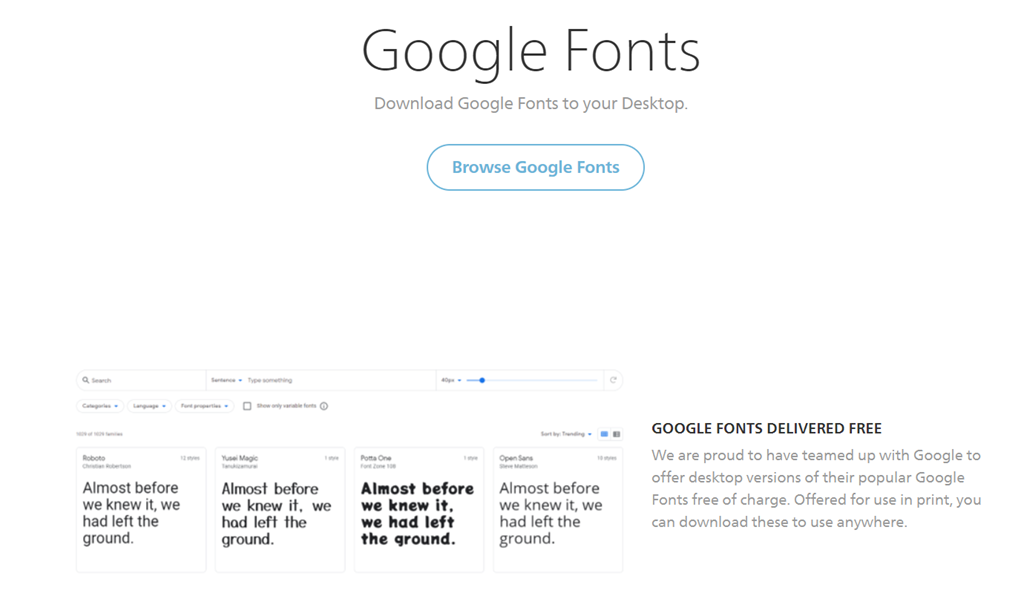Image resolution: width=1024 pixels, height=596 pixels.
Task: Open the Open Sans font card
Action: (558, 510)
